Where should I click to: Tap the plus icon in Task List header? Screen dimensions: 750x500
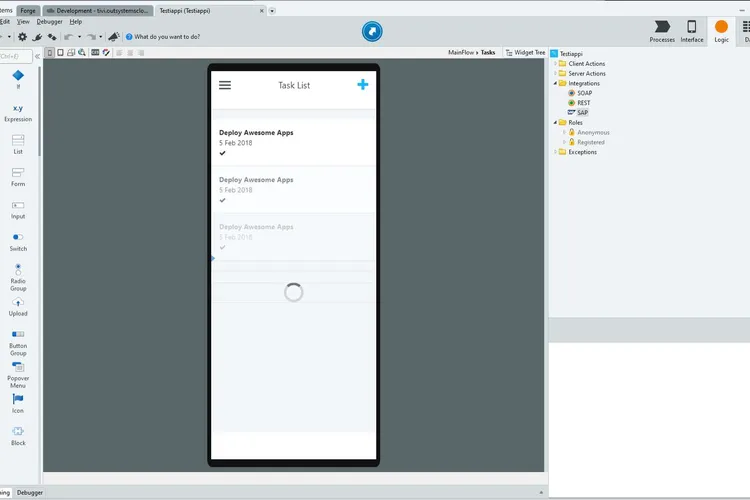coord(362,85)
